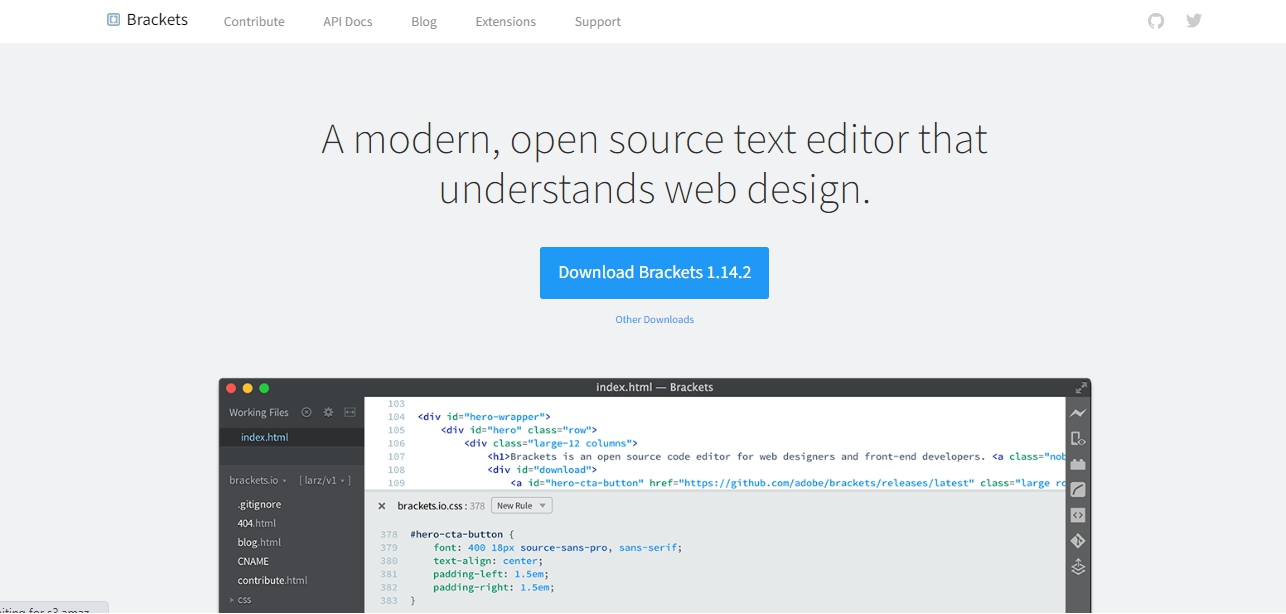Close the brackets.io.css inline editor
Screen dimensions: 1286x614
coord(382,506)
